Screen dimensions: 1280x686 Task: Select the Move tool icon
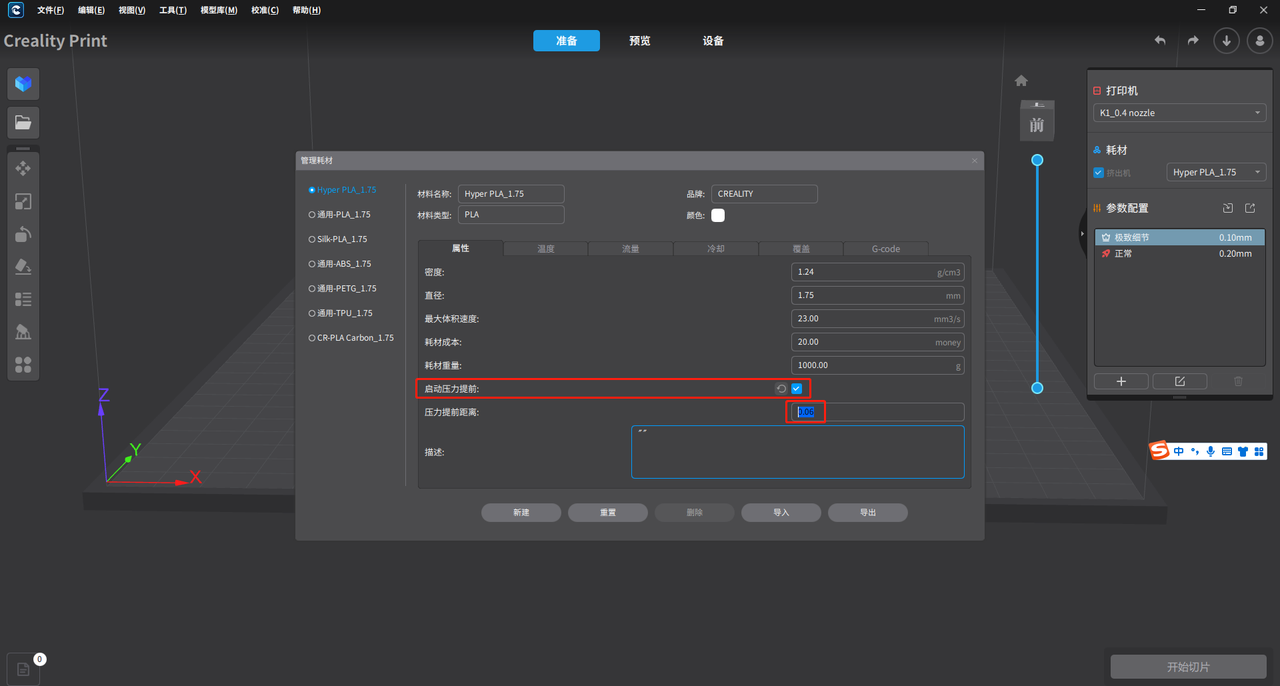[23, 168]
